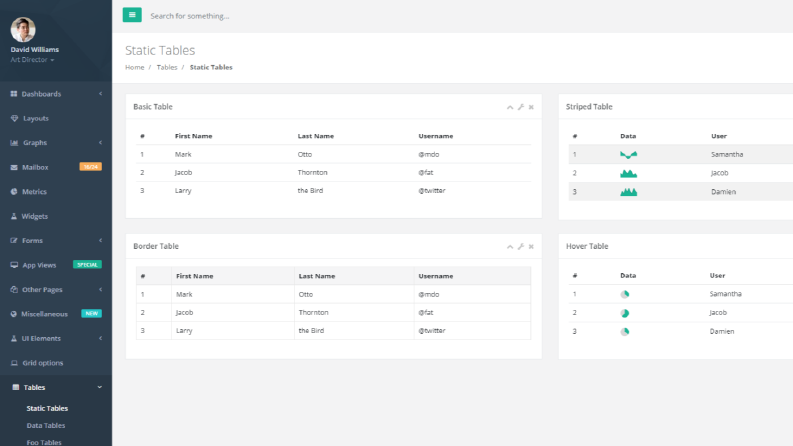
Task: Click the UI Elements flask icon
Action: (x=14, y=338)
